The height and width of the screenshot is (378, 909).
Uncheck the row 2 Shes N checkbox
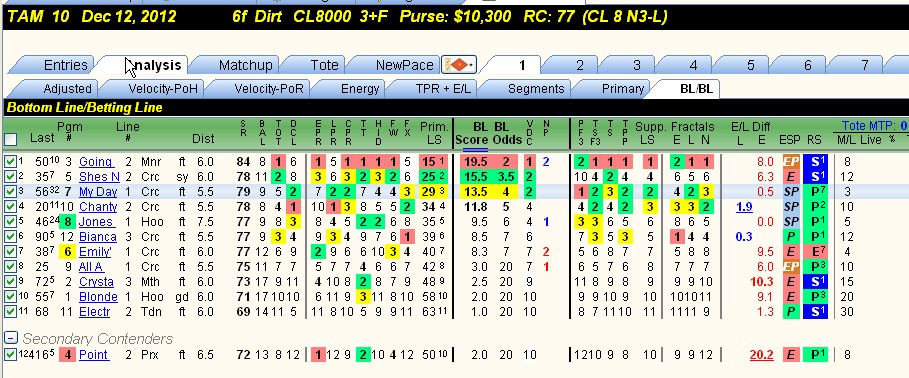(10, 176)
